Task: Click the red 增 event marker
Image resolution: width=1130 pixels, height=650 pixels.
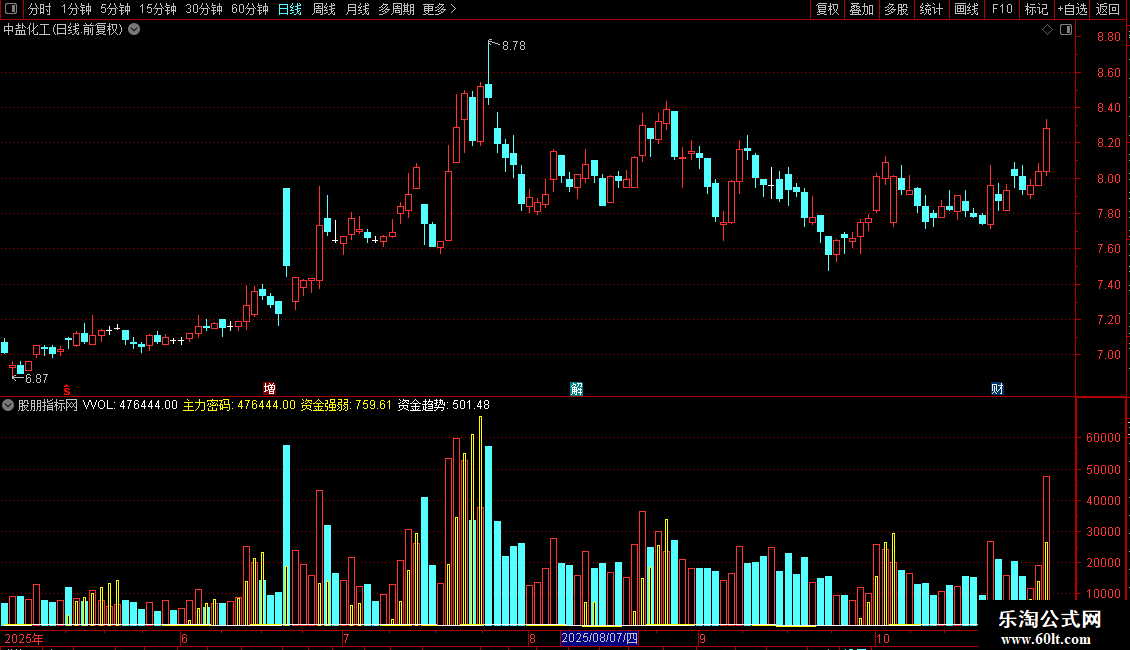Action: pyautogui.click(x=270, y=388)
